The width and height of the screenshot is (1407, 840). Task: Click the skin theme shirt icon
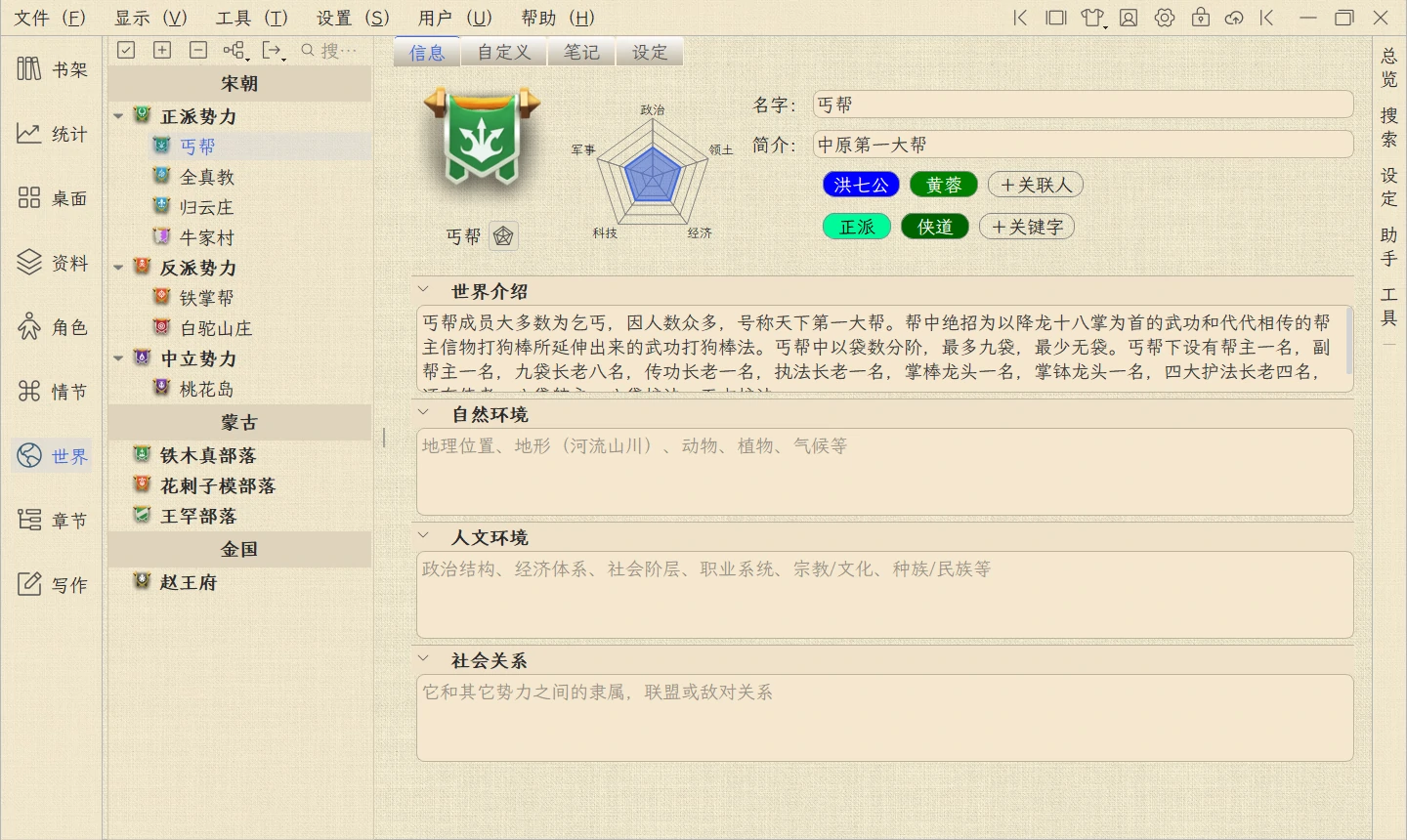1092,18
